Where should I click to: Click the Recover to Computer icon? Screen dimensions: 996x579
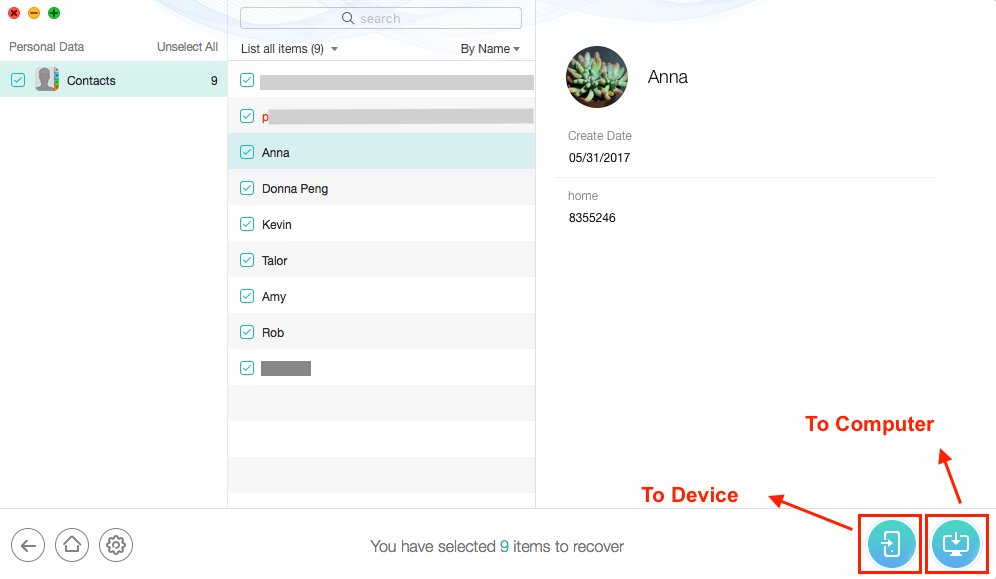tap(955, 543)
